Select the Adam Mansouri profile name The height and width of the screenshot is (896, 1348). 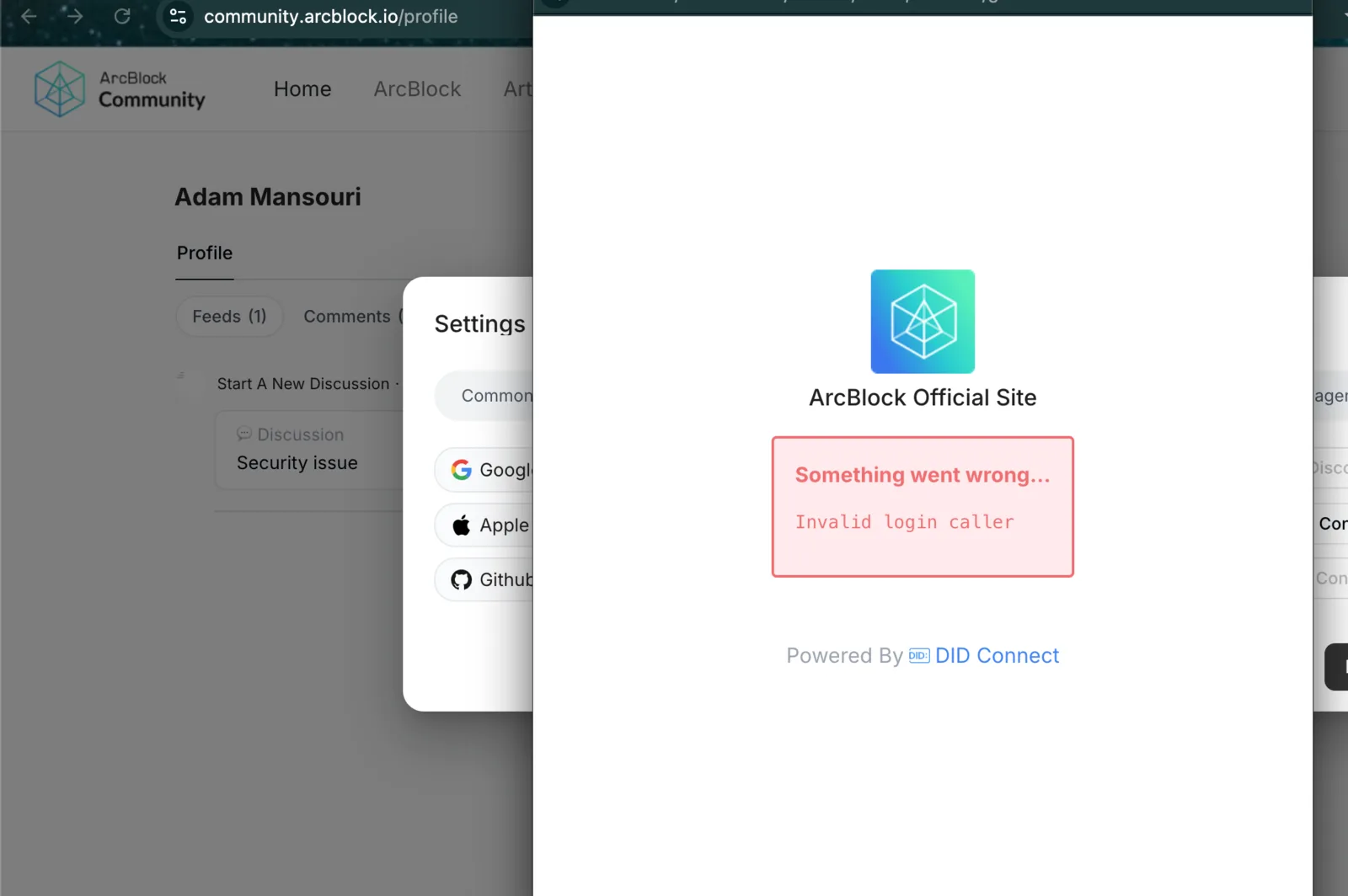pos(268,197)
